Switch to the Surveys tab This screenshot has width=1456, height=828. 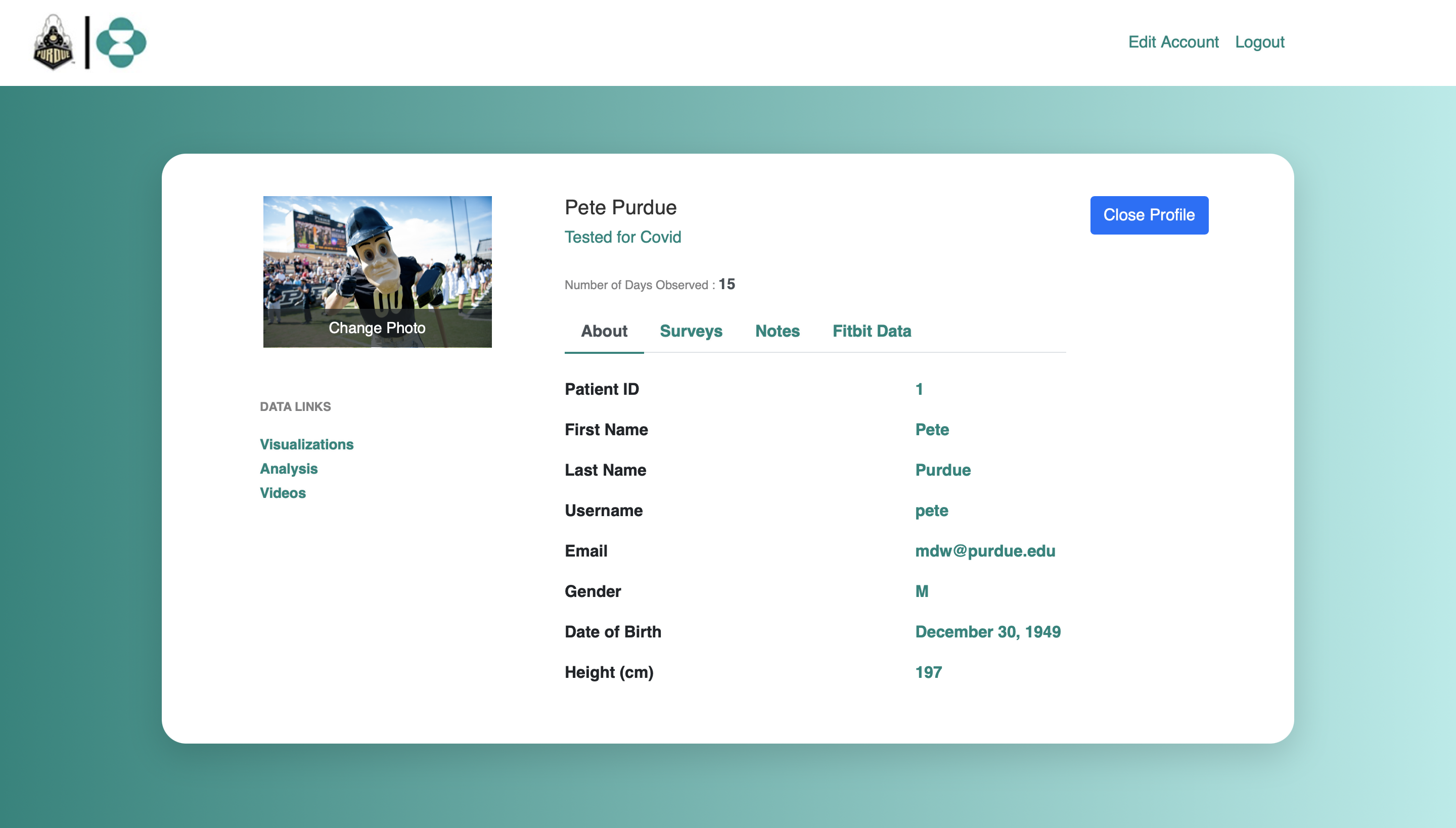691,331
